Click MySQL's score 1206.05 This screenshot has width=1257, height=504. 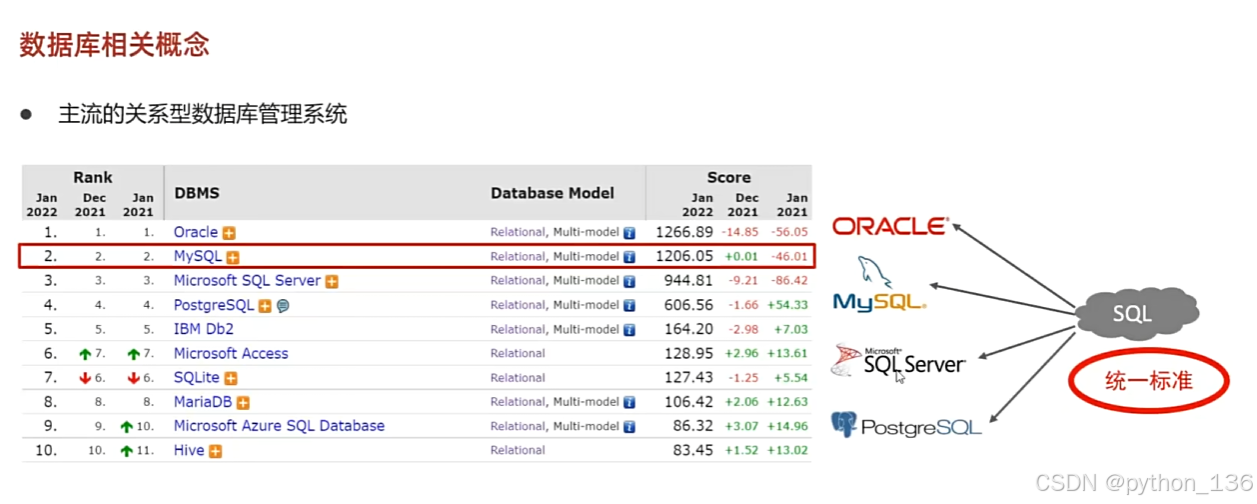click(685, 257)
